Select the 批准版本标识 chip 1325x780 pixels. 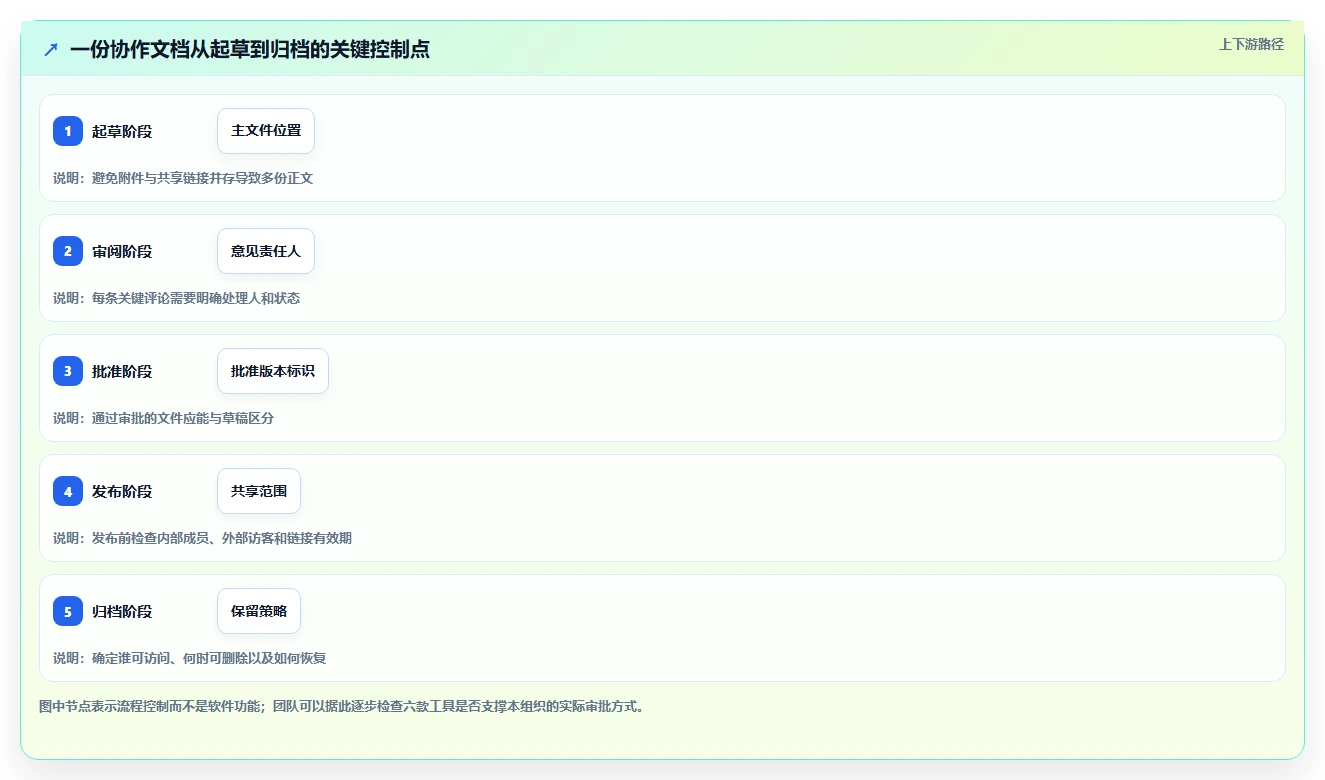pos(273,371)
